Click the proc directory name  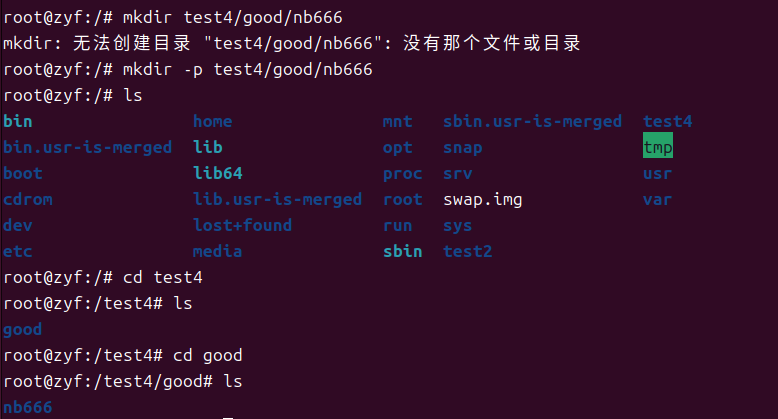click(x=402, y=174)
